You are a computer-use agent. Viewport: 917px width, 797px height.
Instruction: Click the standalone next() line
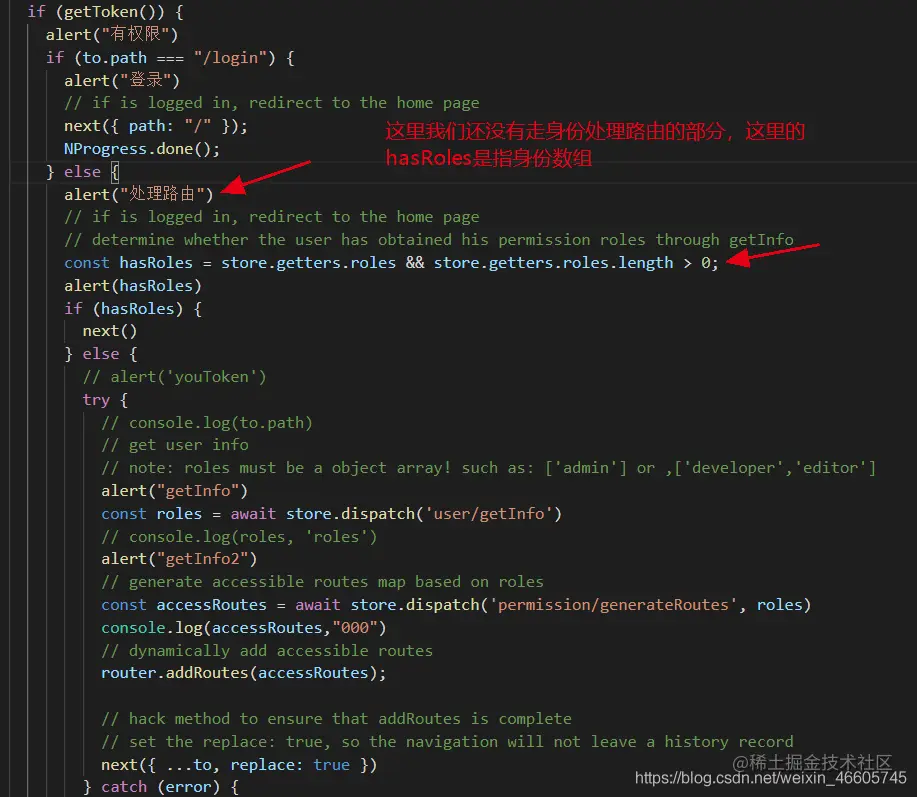(x=110, y=331)
